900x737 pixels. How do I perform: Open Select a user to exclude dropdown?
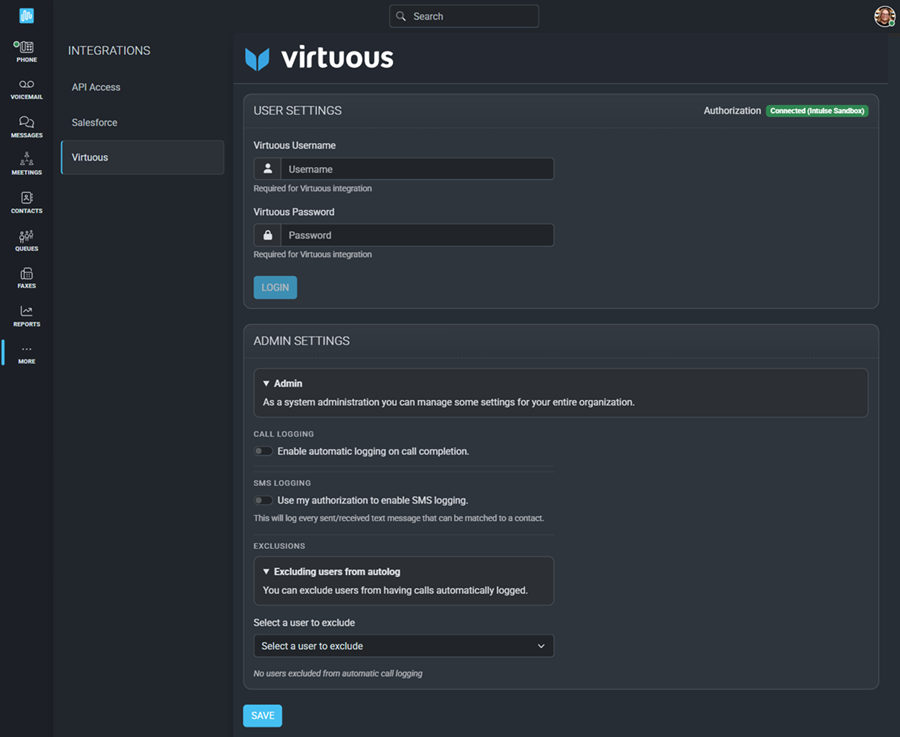coord(404,646)
